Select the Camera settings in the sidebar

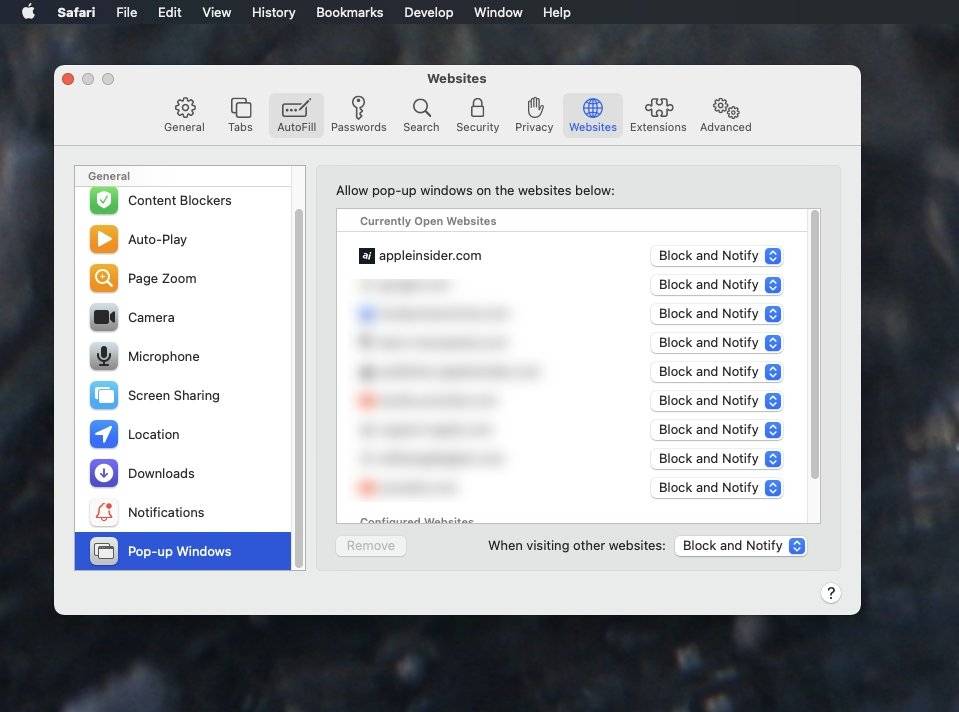tap(151, 317)
